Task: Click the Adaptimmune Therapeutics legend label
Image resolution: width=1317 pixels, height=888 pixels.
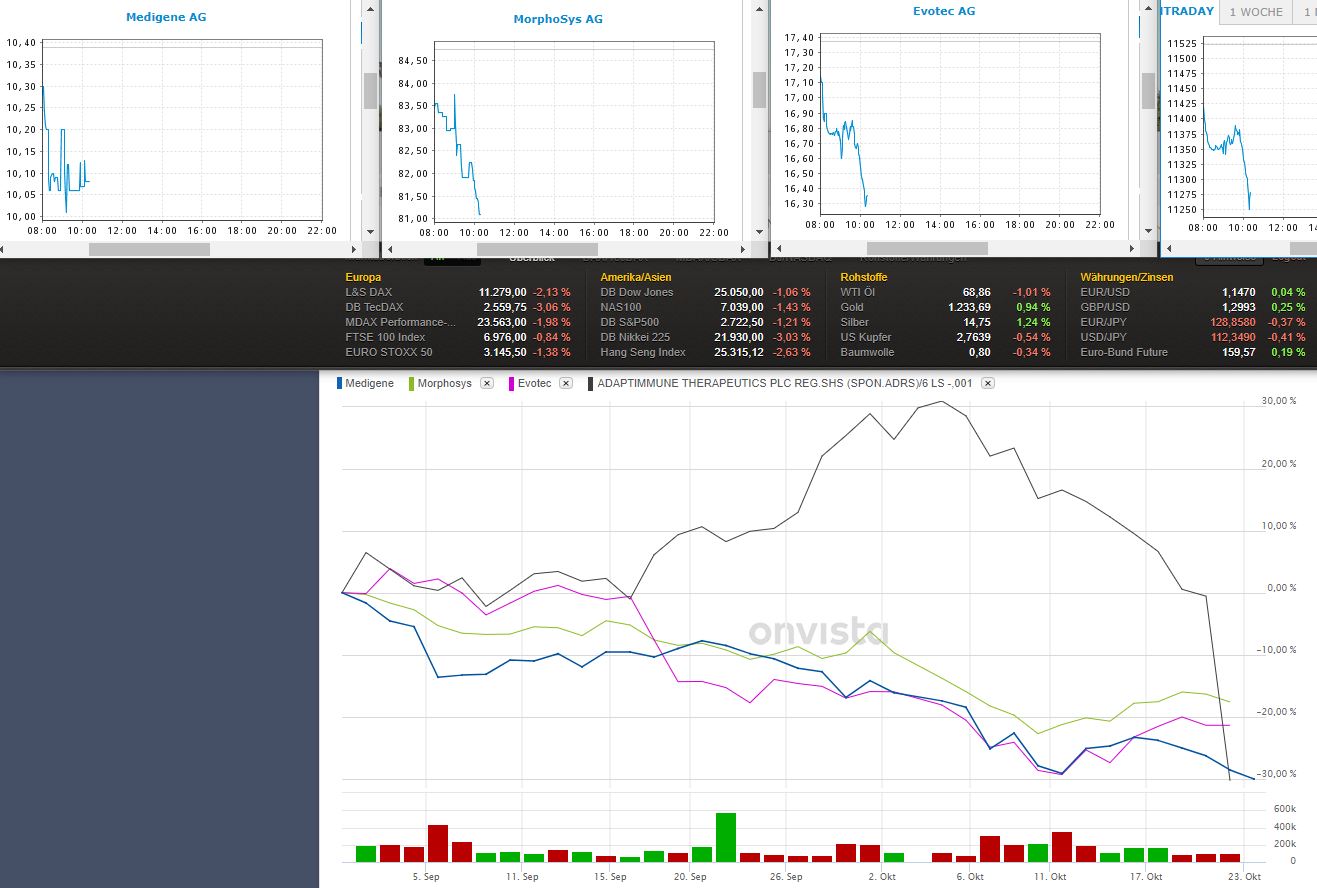Action: pos(785,383)
